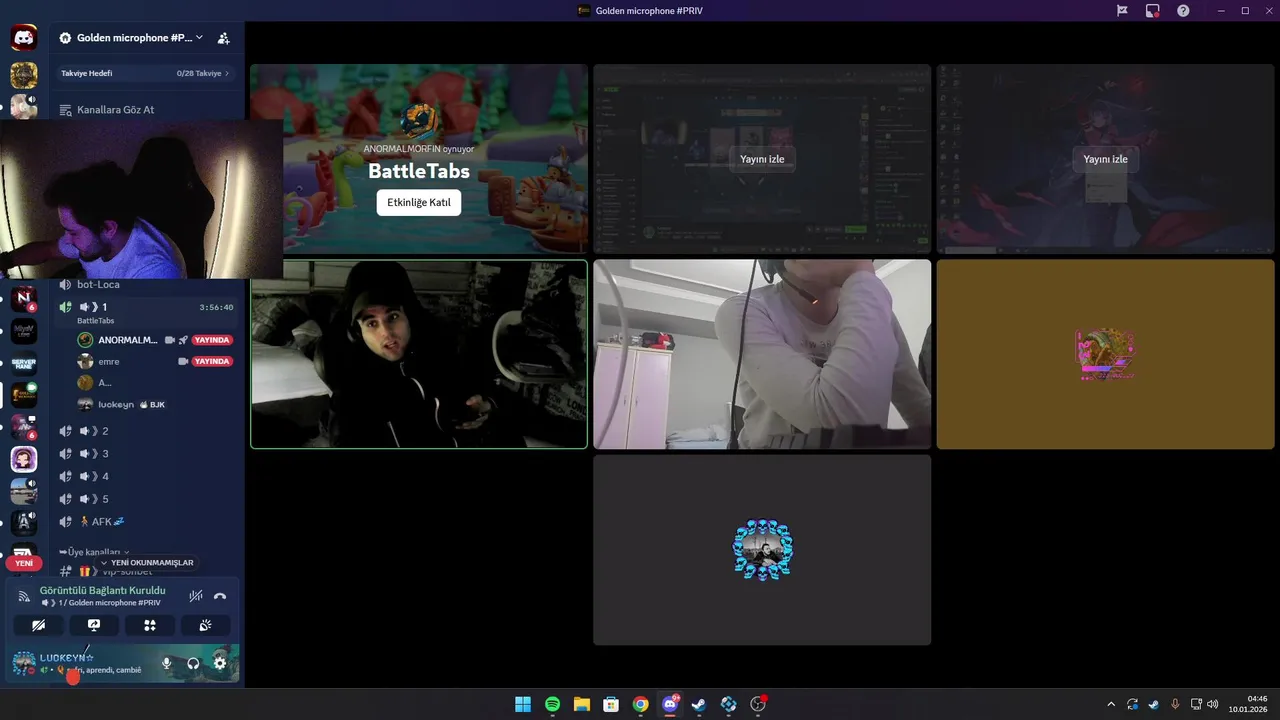Select gray tile with skull-ring avatar
This screenshot has height=720, width=1280.
762,550
